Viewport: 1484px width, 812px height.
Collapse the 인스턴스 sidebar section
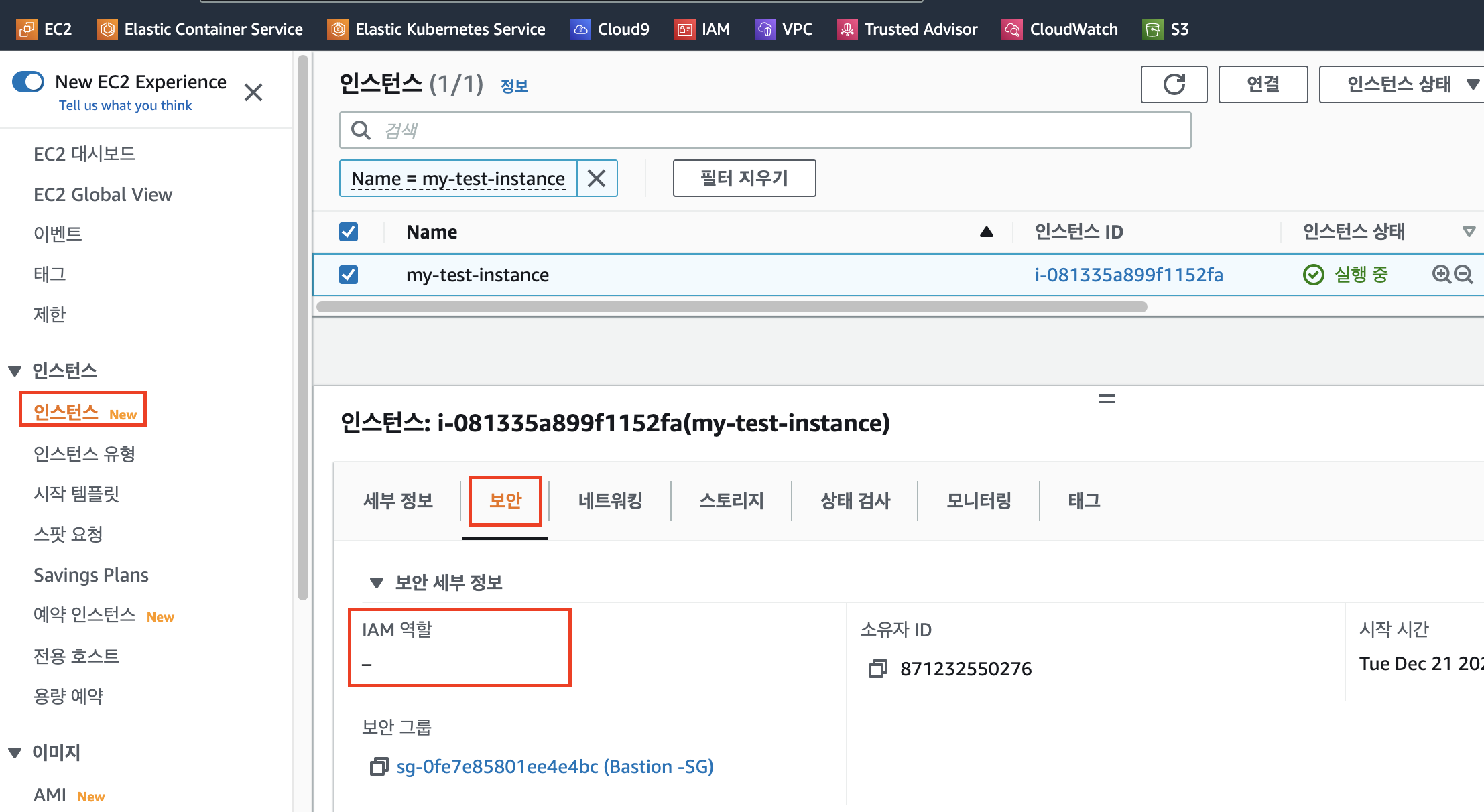coord(15,370)
